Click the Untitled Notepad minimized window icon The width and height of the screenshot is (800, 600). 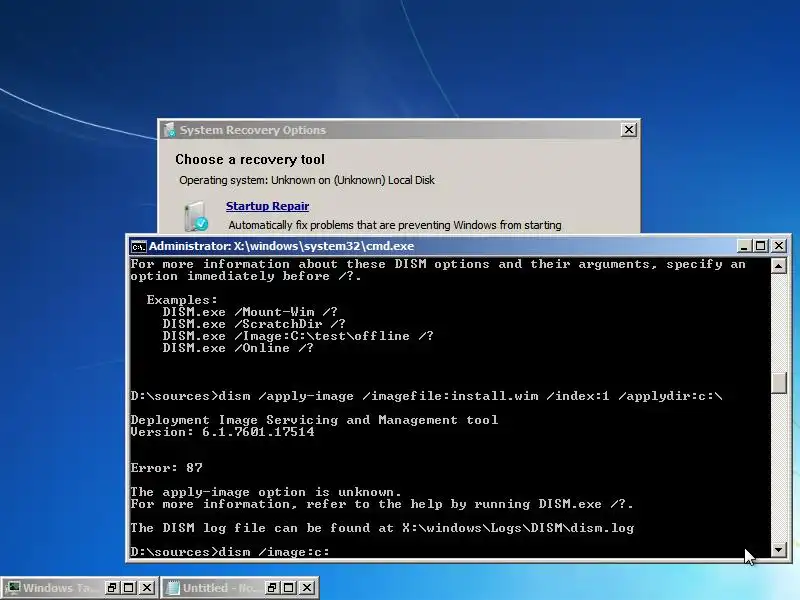173,588
